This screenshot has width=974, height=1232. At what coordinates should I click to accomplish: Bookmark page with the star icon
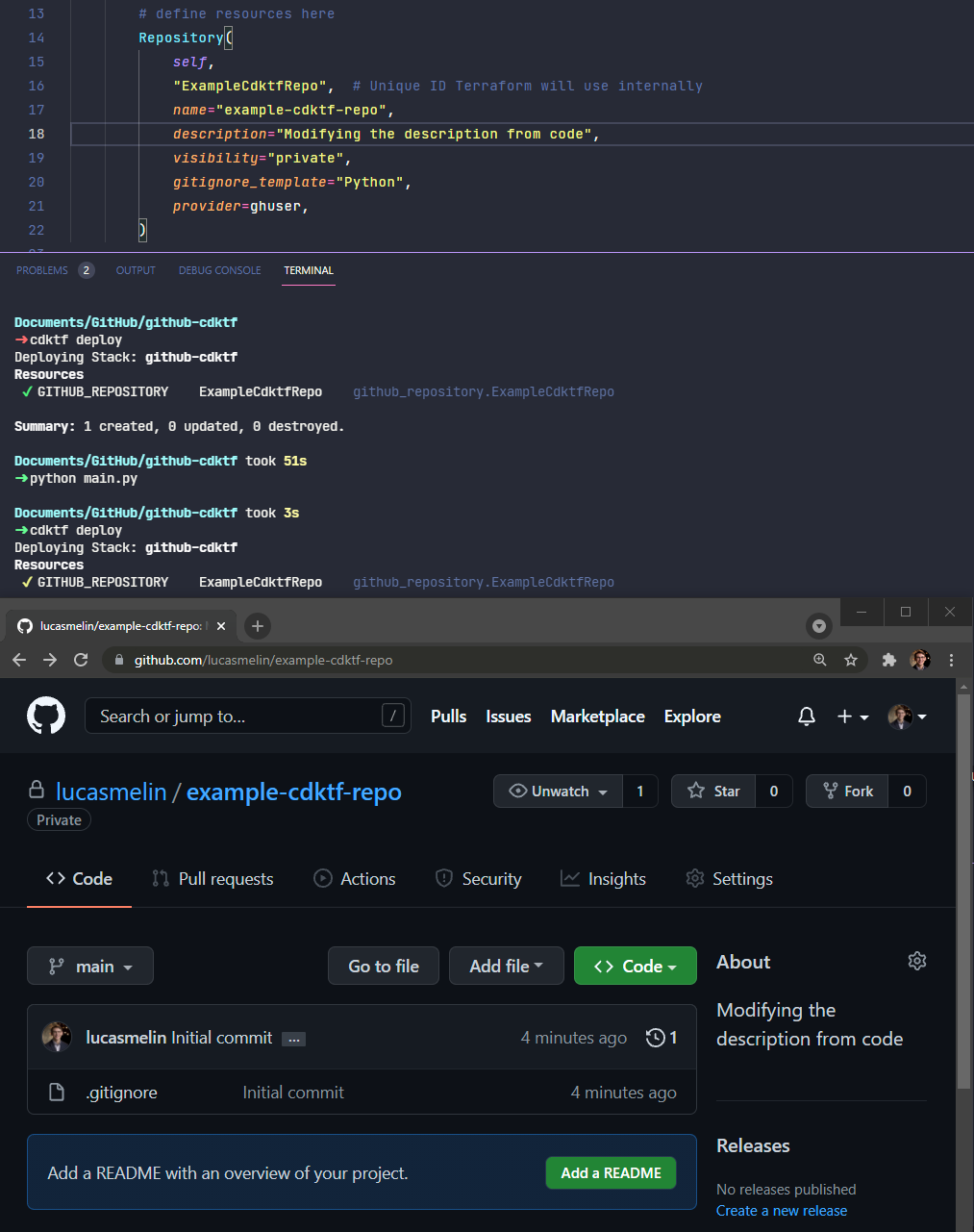(851, 660)
